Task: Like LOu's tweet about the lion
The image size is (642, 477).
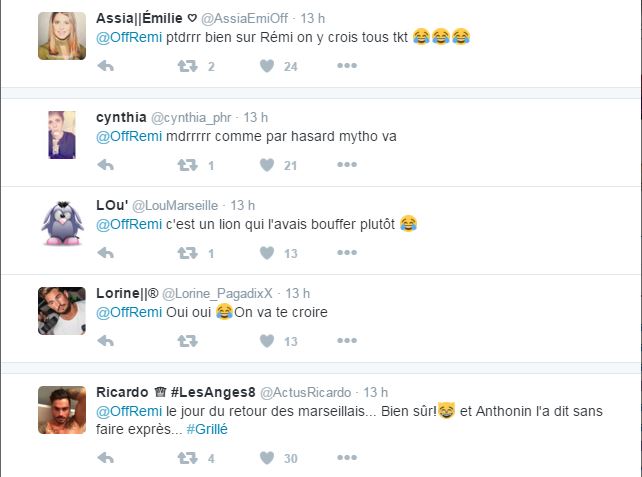Action: (267, 253)
